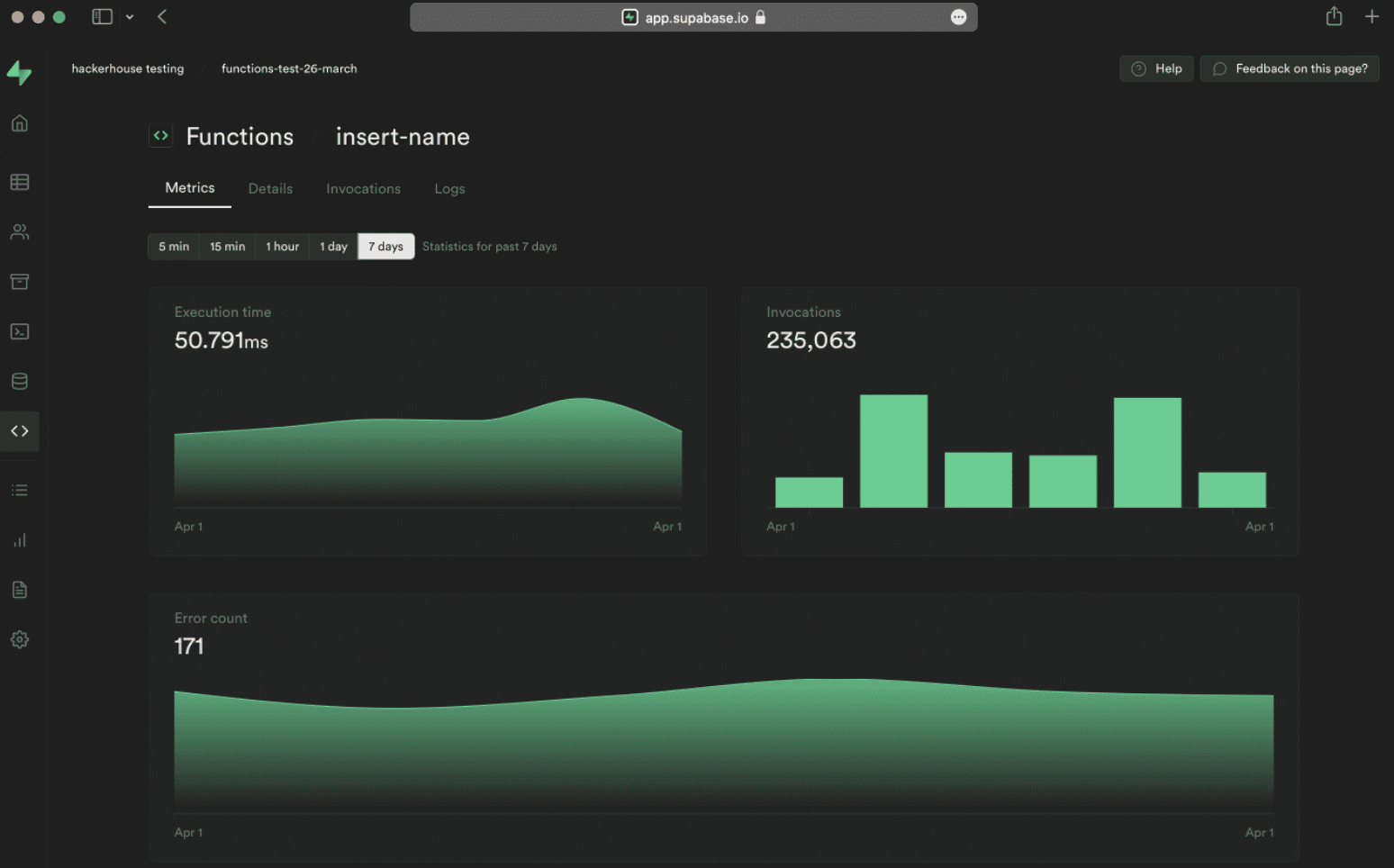Select the 1 hour interval
The width and height of the screenshot is (1394, 868).
click(282, 247)
